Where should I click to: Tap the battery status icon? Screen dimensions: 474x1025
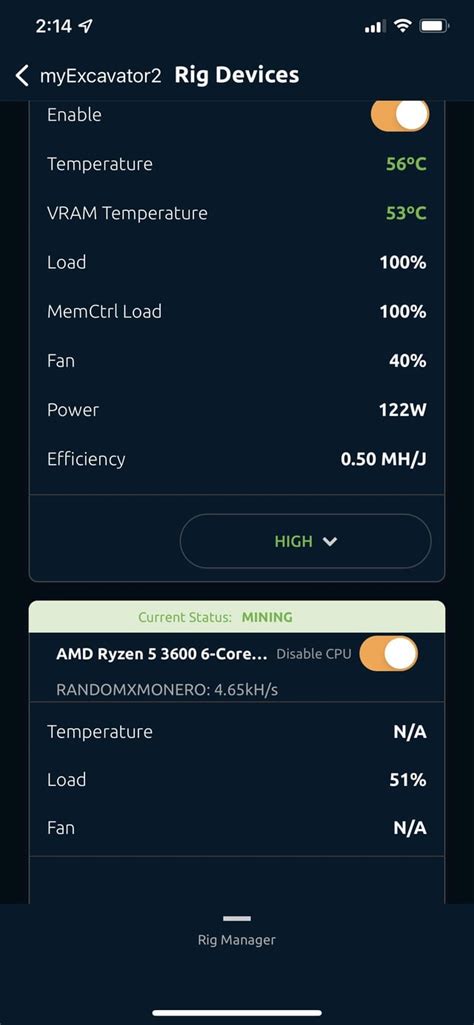coord(434,27)
